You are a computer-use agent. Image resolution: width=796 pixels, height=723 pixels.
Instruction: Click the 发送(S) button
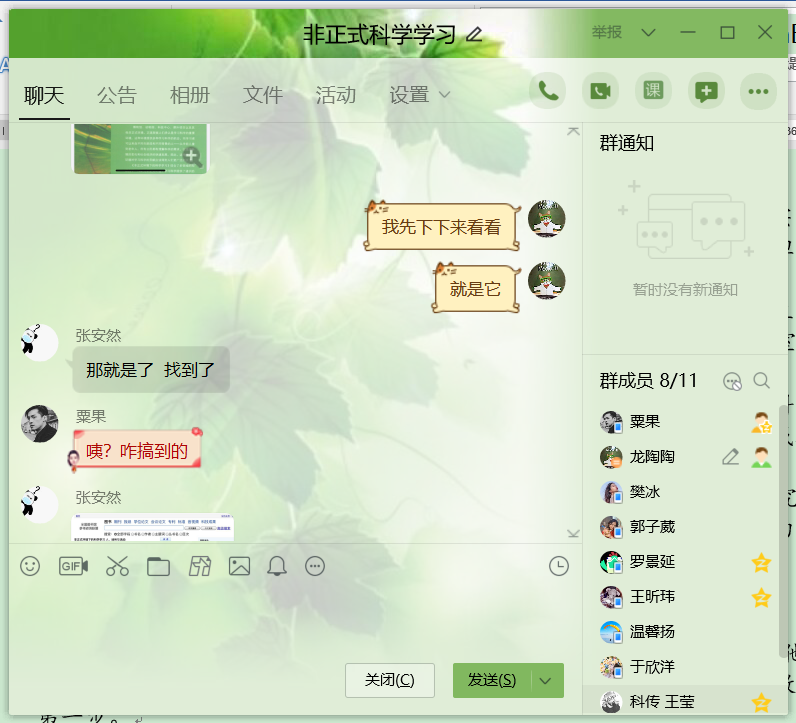click(493, 680)
